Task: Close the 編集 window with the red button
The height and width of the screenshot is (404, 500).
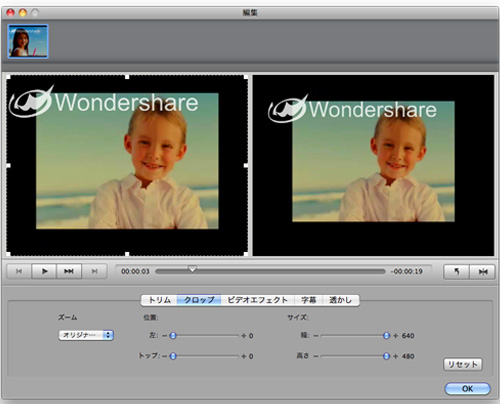Action: click(x=11, y=13)
